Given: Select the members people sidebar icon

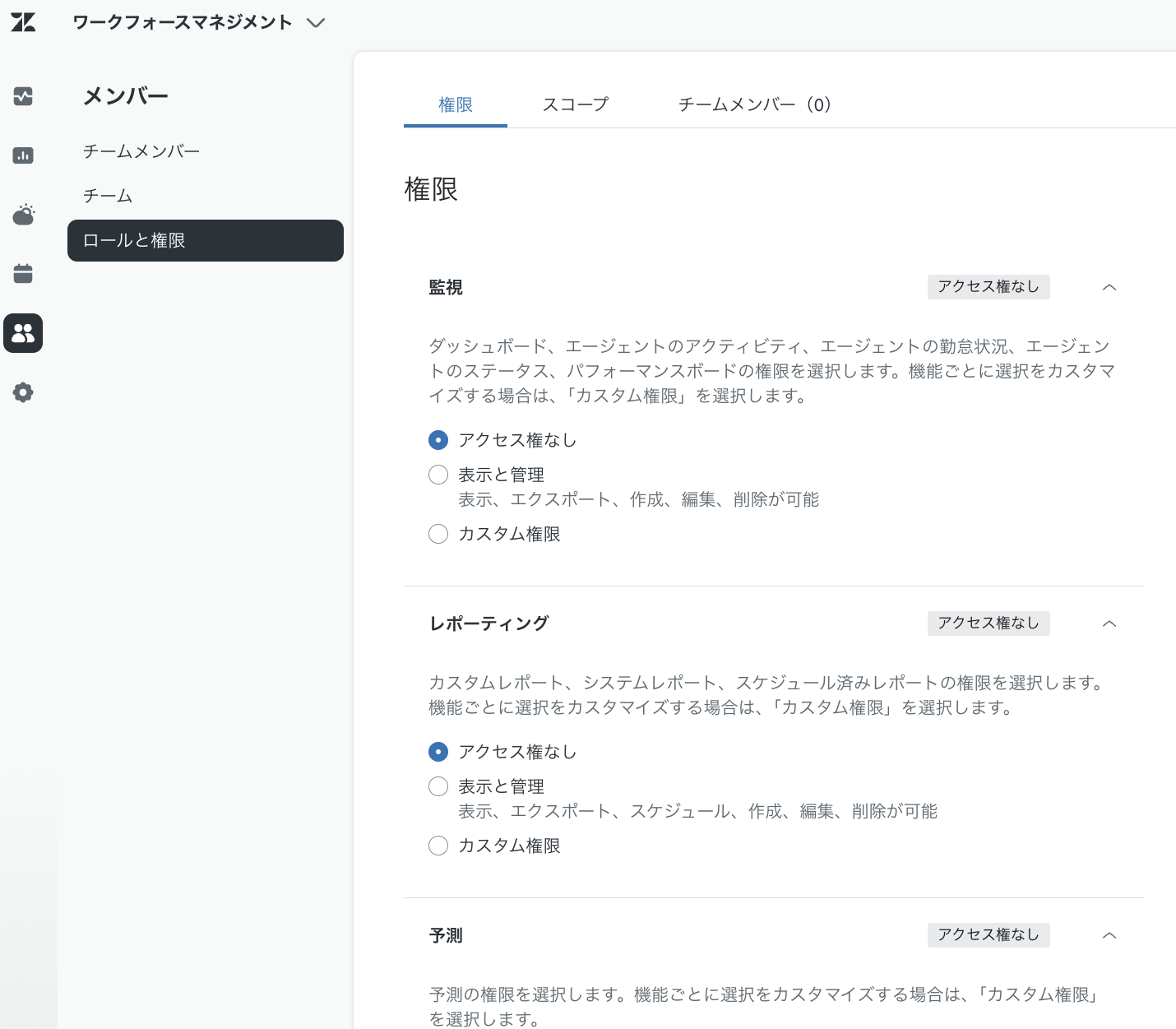Looking at the screenshot, I should (x=23, y=333).
